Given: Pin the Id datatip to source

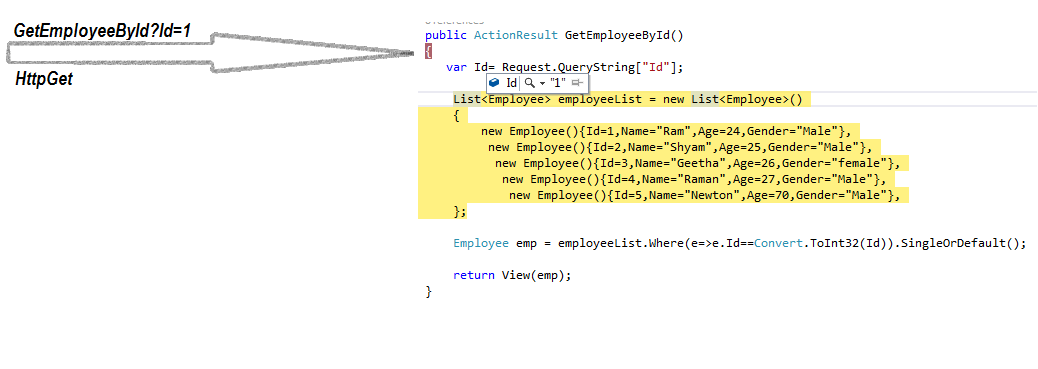Looking at the screenshot, I should 578,83.
